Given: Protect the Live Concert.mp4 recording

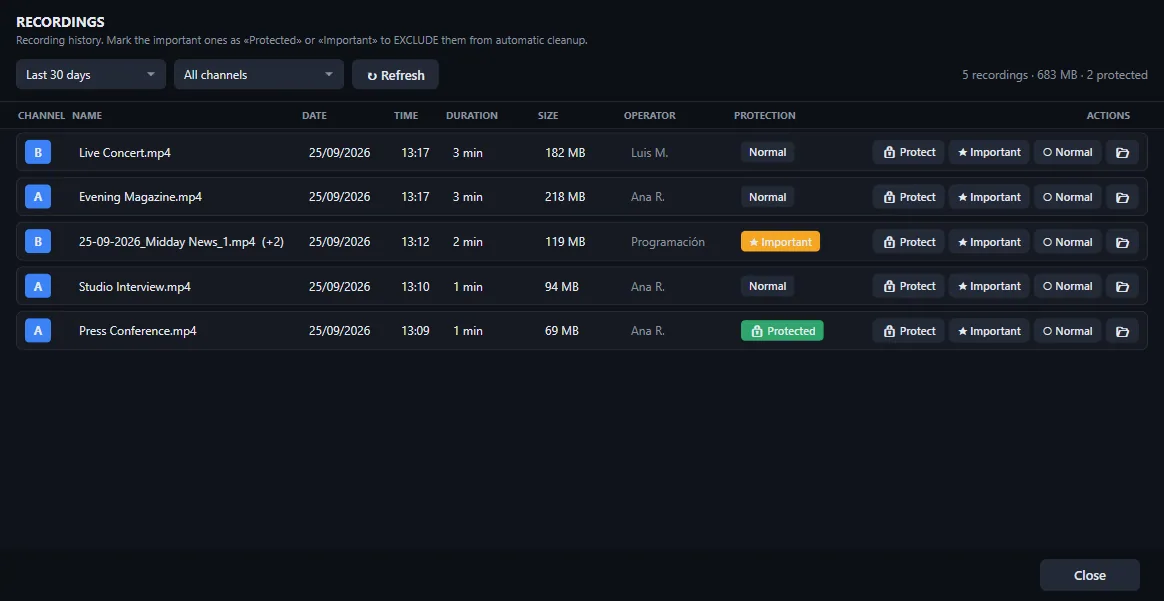Looking at the screenshot, I should tap(909, 152).
